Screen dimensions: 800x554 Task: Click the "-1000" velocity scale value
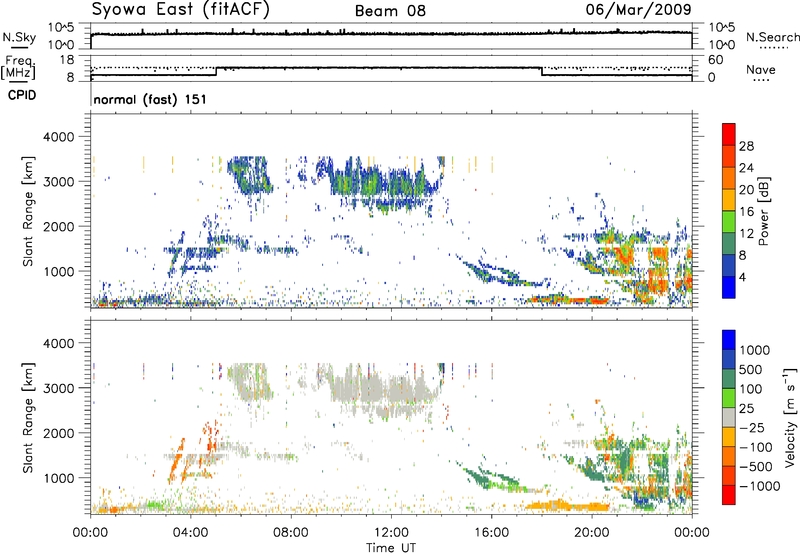(x=760, y=486)
